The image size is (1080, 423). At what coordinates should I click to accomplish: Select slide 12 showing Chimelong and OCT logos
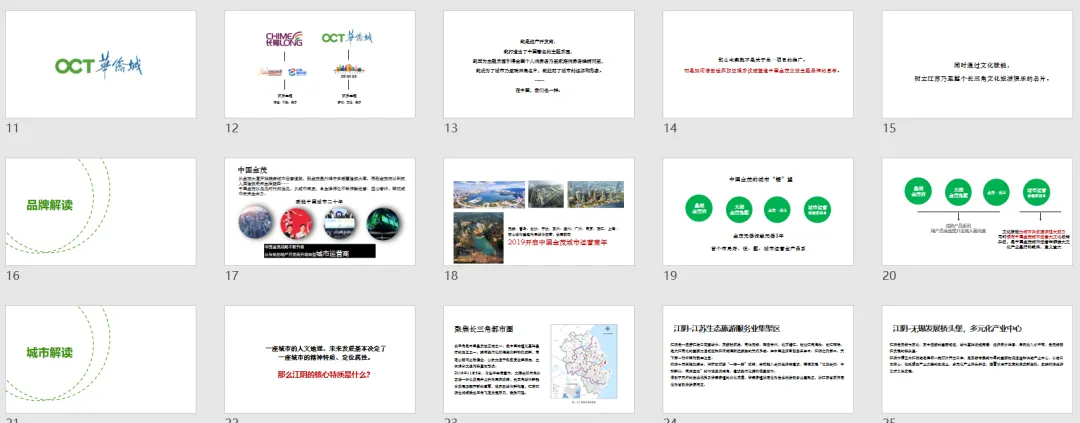pos(320,64)
